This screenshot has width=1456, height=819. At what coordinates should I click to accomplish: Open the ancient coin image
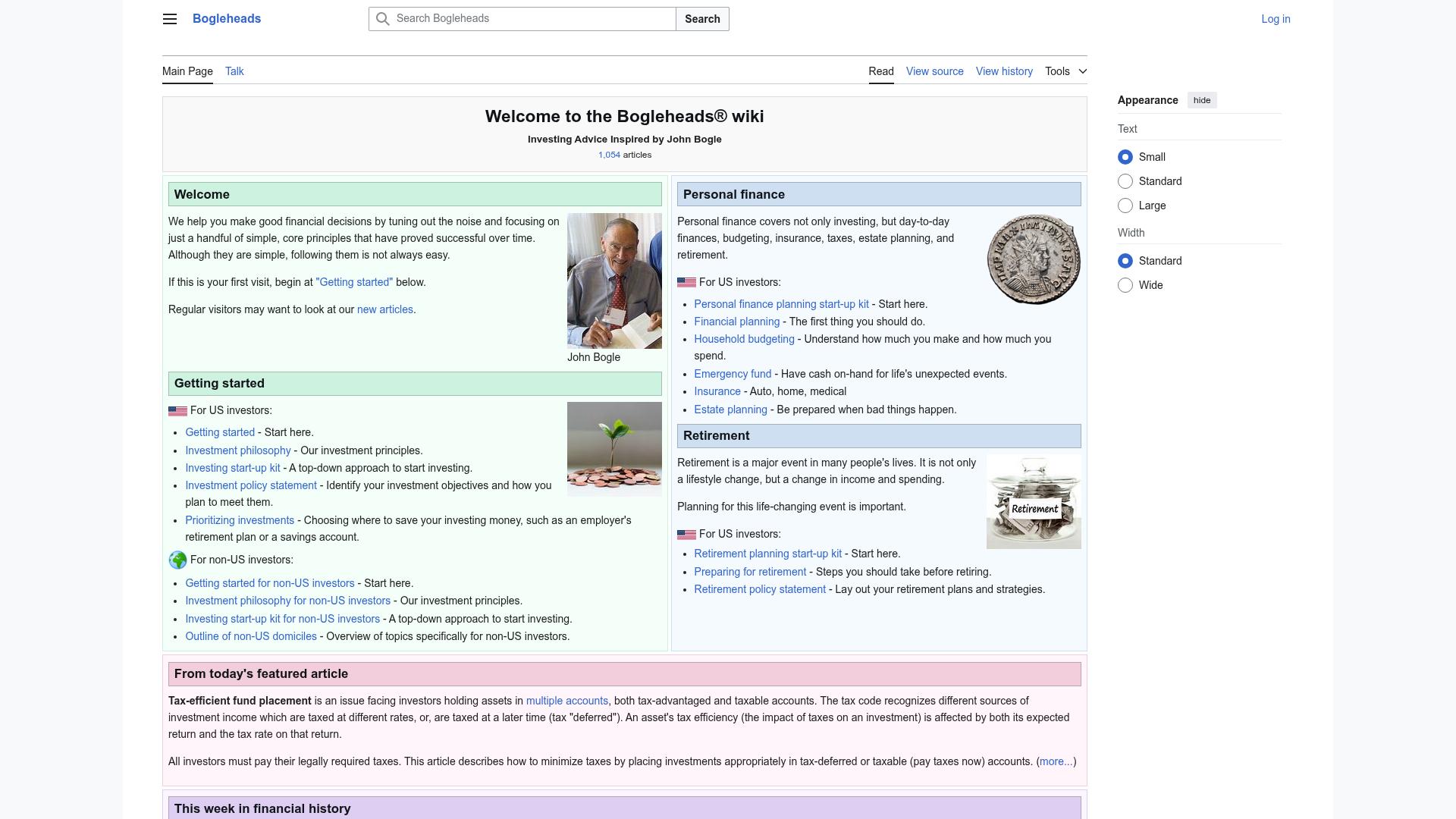1034,259
